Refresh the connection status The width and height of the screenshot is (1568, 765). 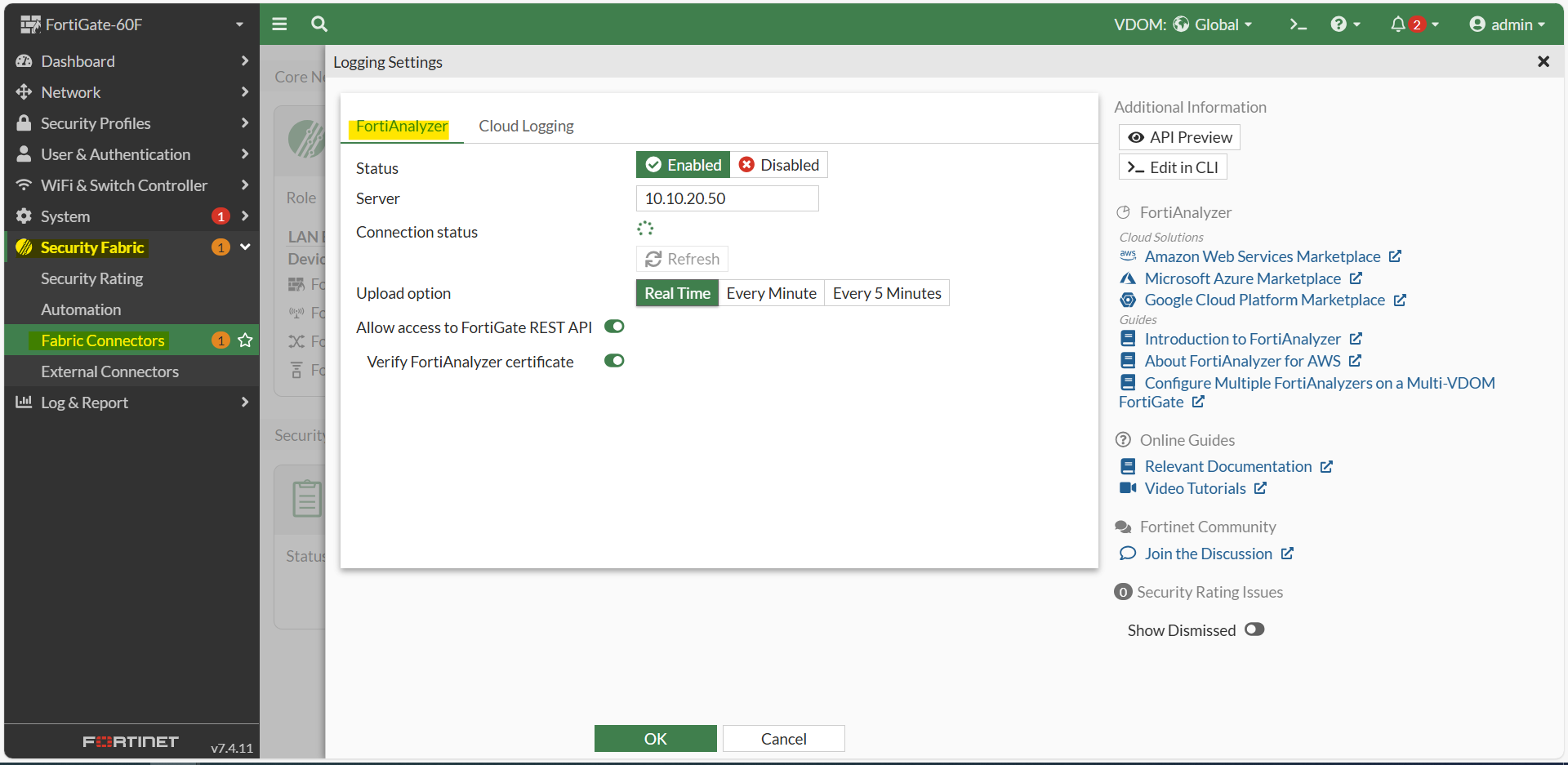682,259
